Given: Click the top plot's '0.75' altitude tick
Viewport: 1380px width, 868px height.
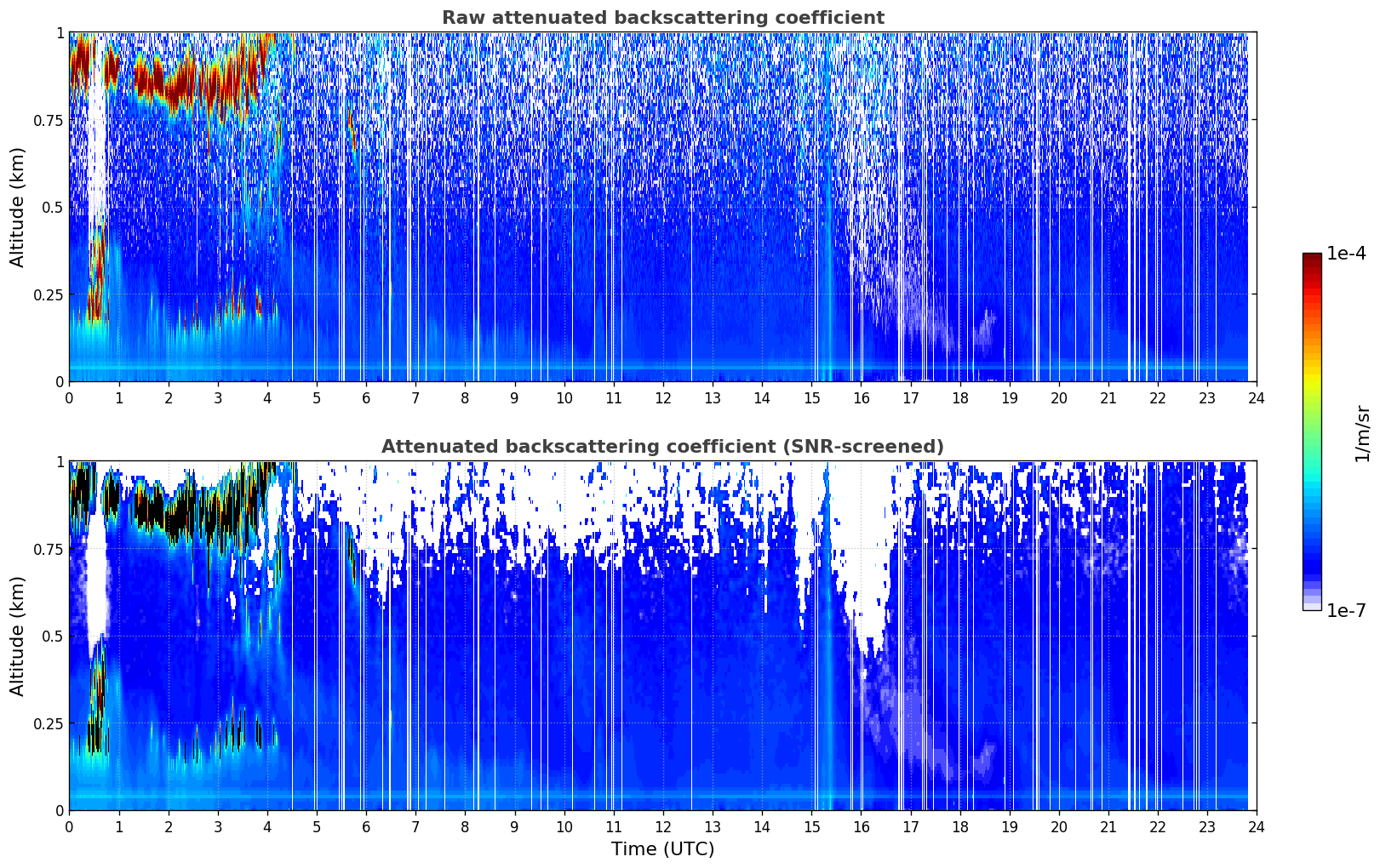Looking at the screenshot, I should [x=49, y=120].
